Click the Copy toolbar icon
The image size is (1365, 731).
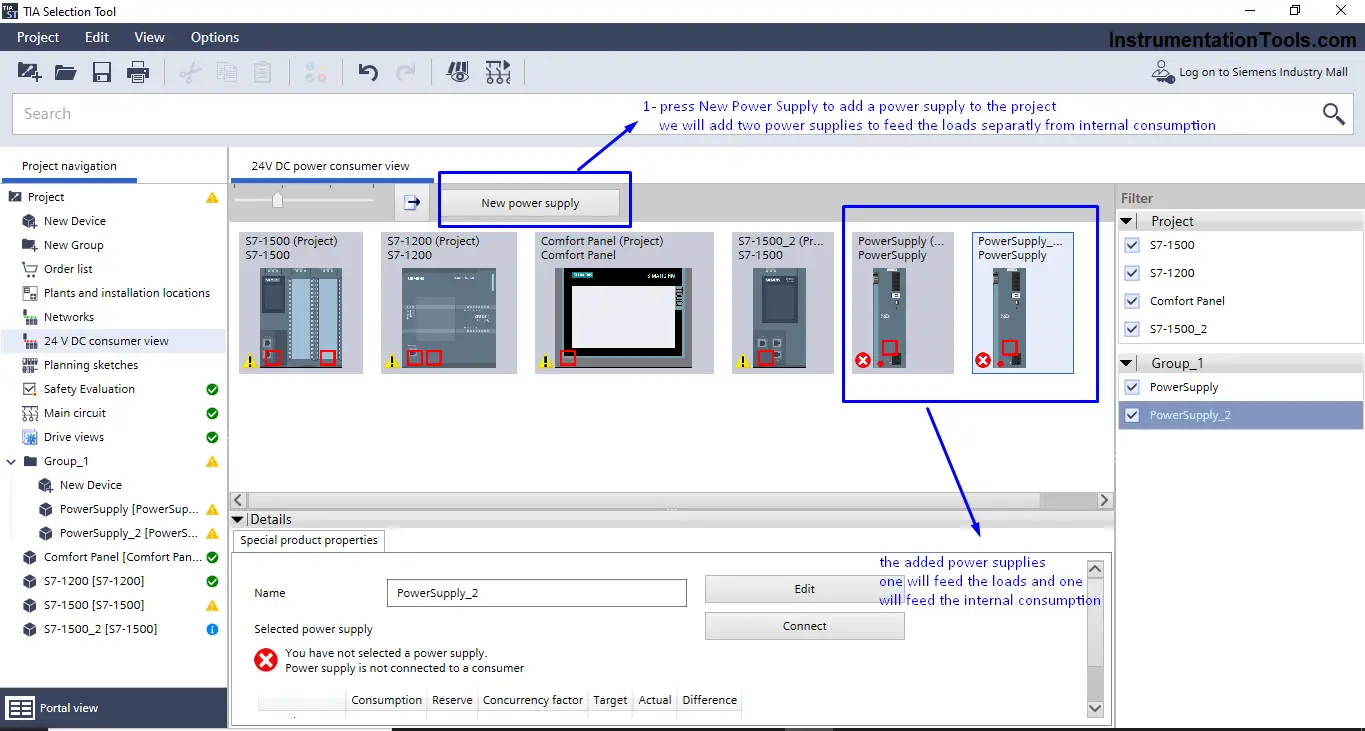tap(227, 72)
